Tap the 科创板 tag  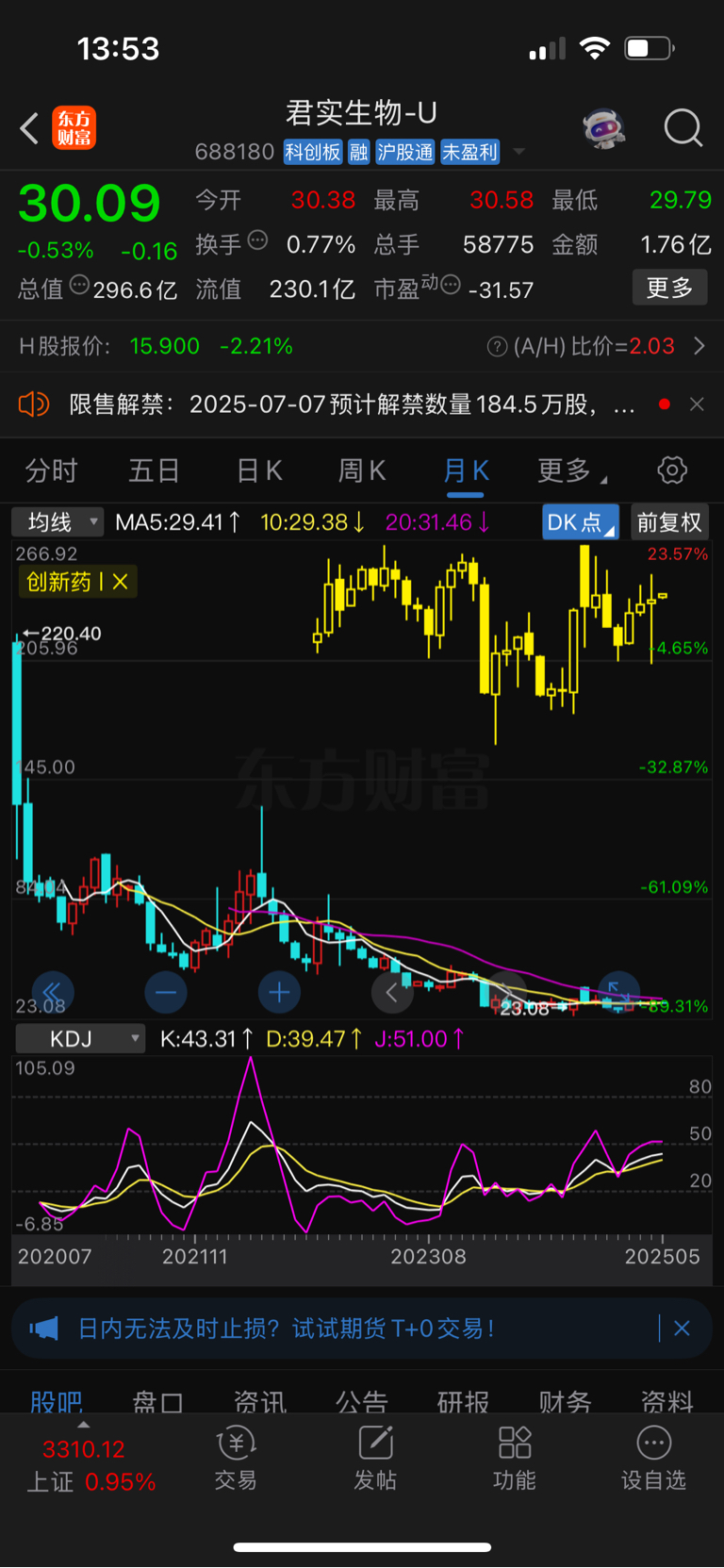coord(313,152)
